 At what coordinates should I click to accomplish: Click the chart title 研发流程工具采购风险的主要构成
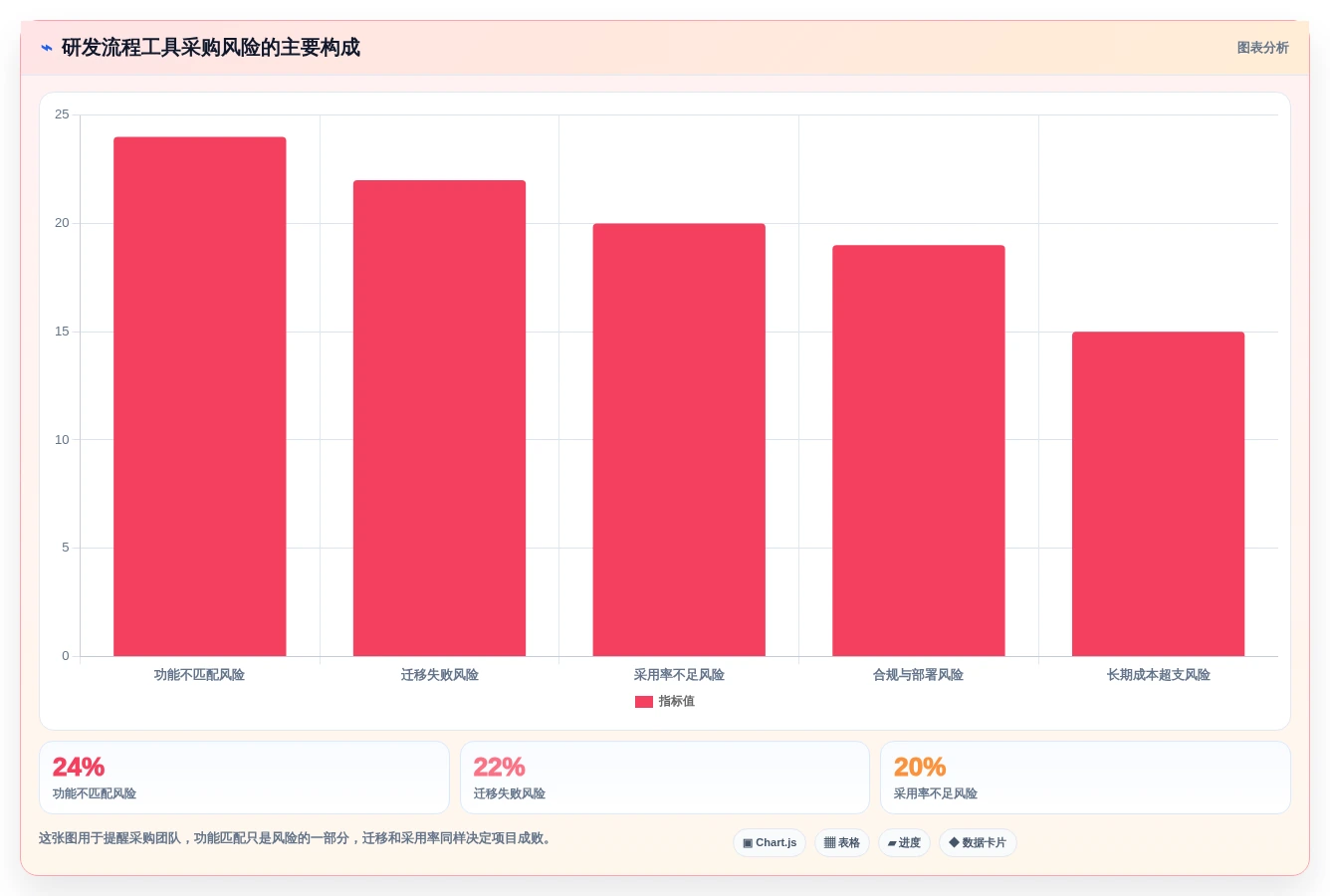tap(211, 48)
